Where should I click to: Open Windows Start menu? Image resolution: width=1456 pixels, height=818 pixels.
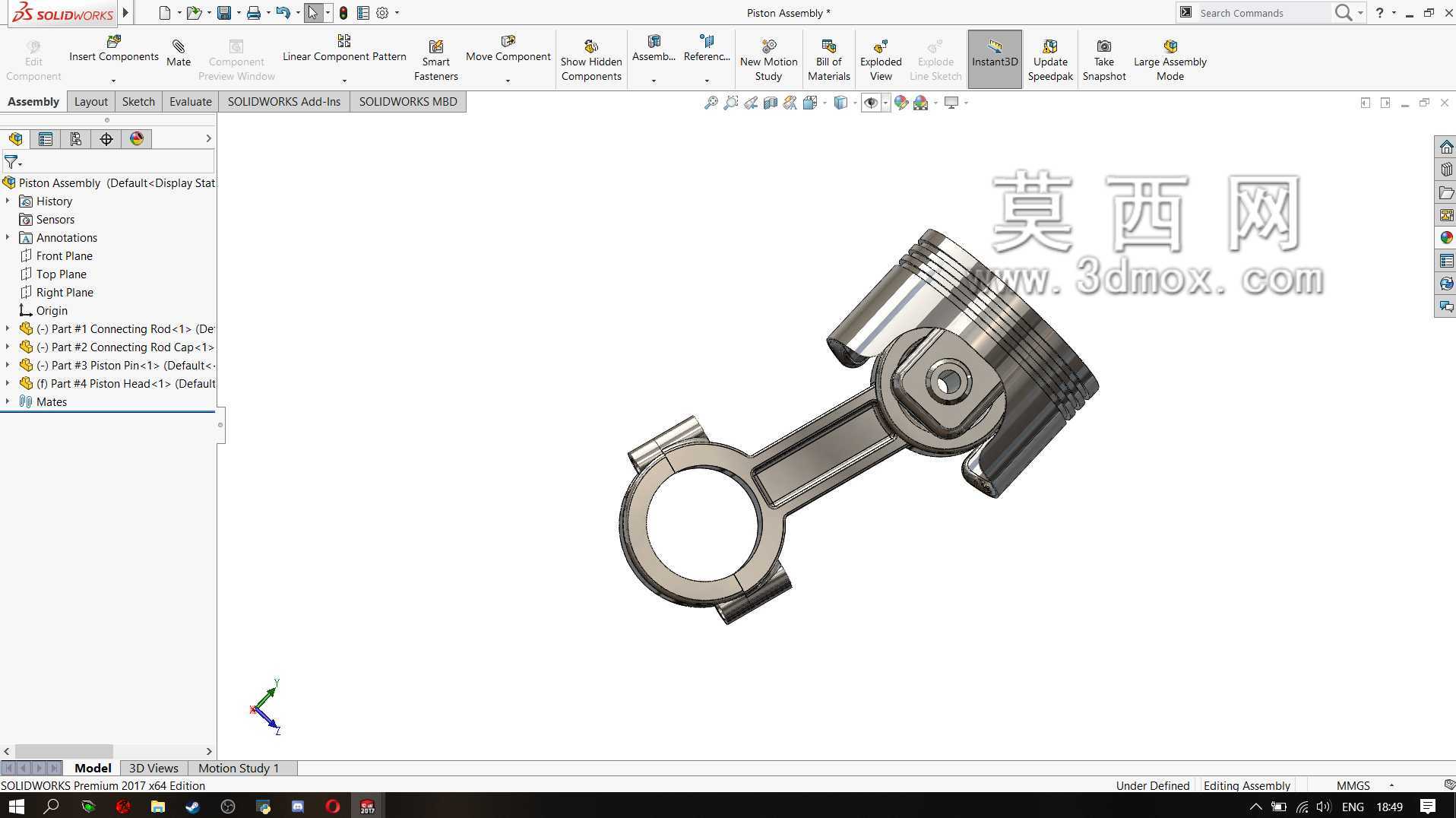point(15,807)
